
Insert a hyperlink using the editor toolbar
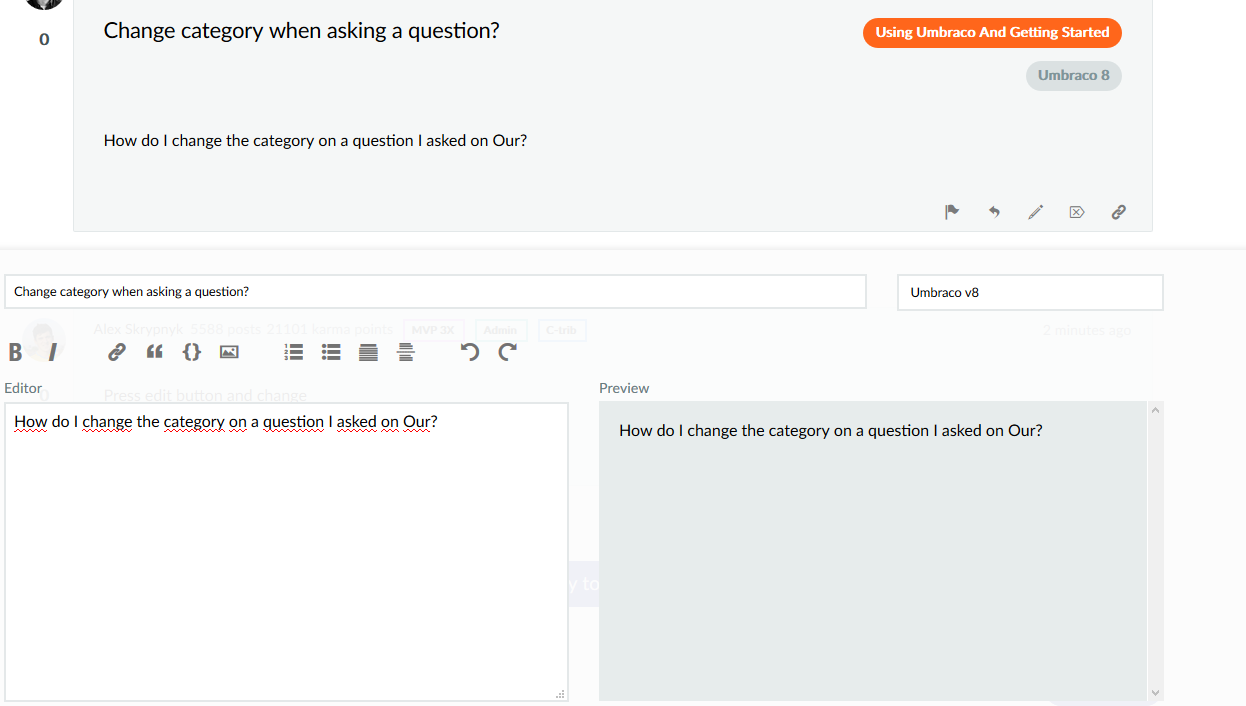point(117,352)
